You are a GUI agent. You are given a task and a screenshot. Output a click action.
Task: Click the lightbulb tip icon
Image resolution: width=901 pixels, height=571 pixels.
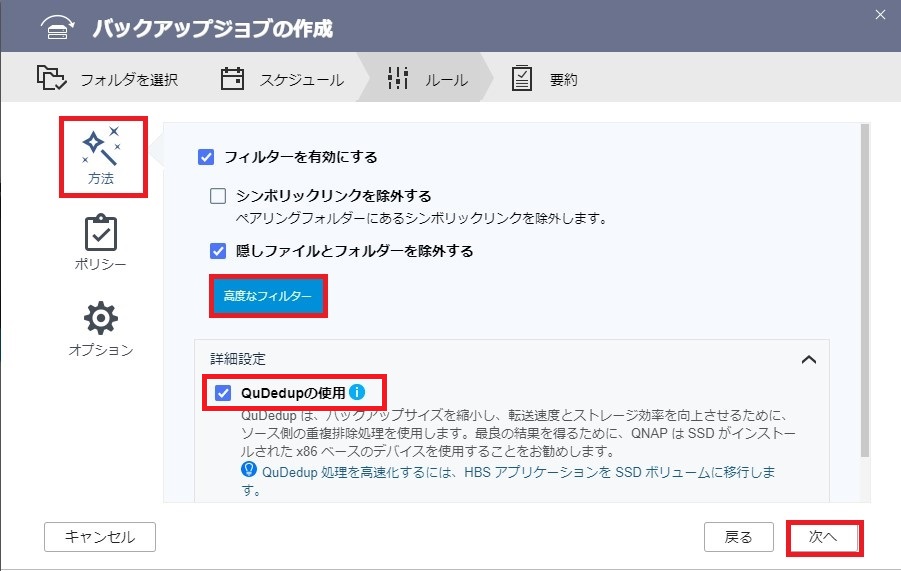(249, 470)
